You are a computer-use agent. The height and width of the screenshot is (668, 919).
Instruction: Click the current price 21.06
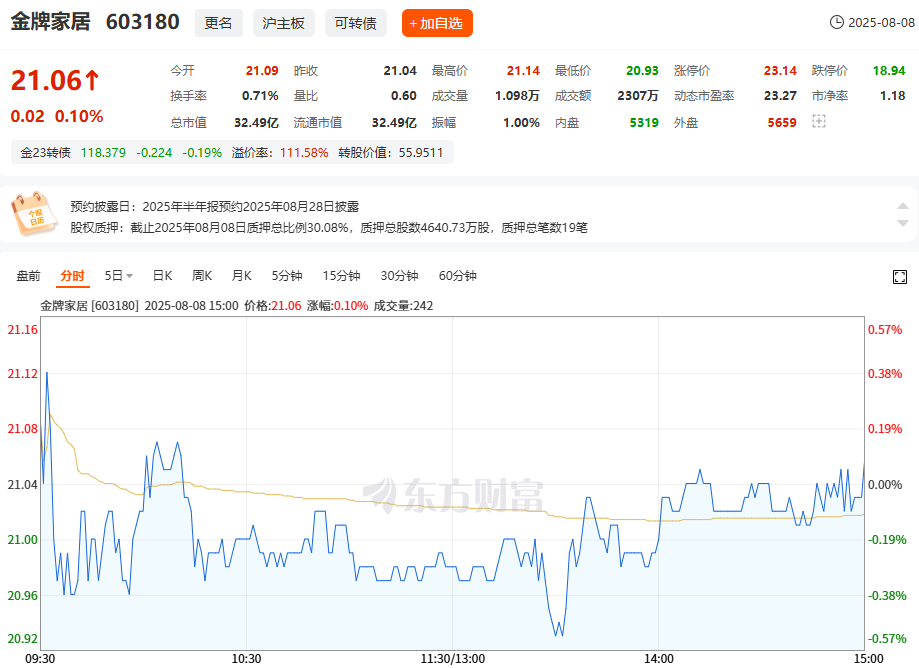pos(46,80)
